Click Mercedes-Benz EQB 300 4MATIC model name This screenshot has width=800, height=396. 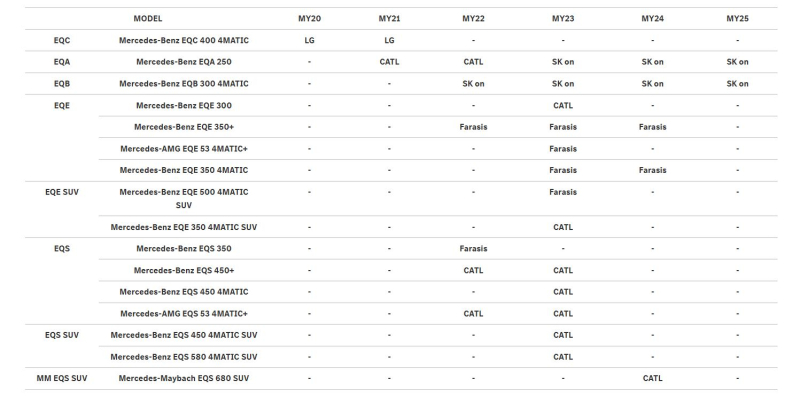tap(184, 84)
